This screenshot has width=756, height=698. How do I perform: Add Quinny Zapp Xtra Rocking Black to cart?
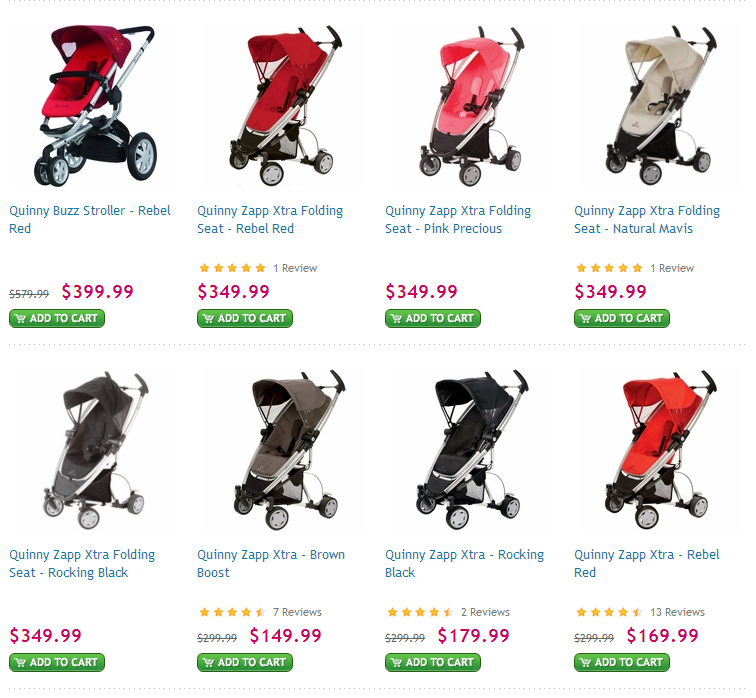tap(433, 662)
